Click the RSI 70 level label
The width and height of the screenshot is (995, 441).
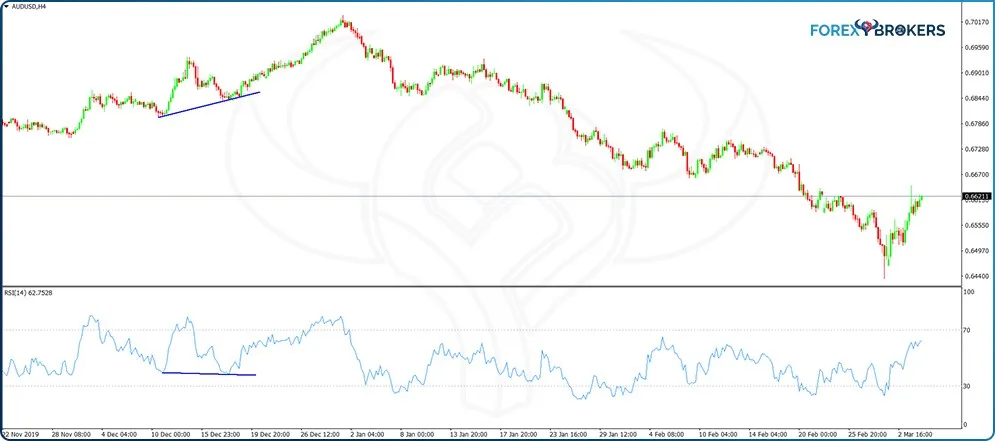pyautogui.click(x=968, y=330)
